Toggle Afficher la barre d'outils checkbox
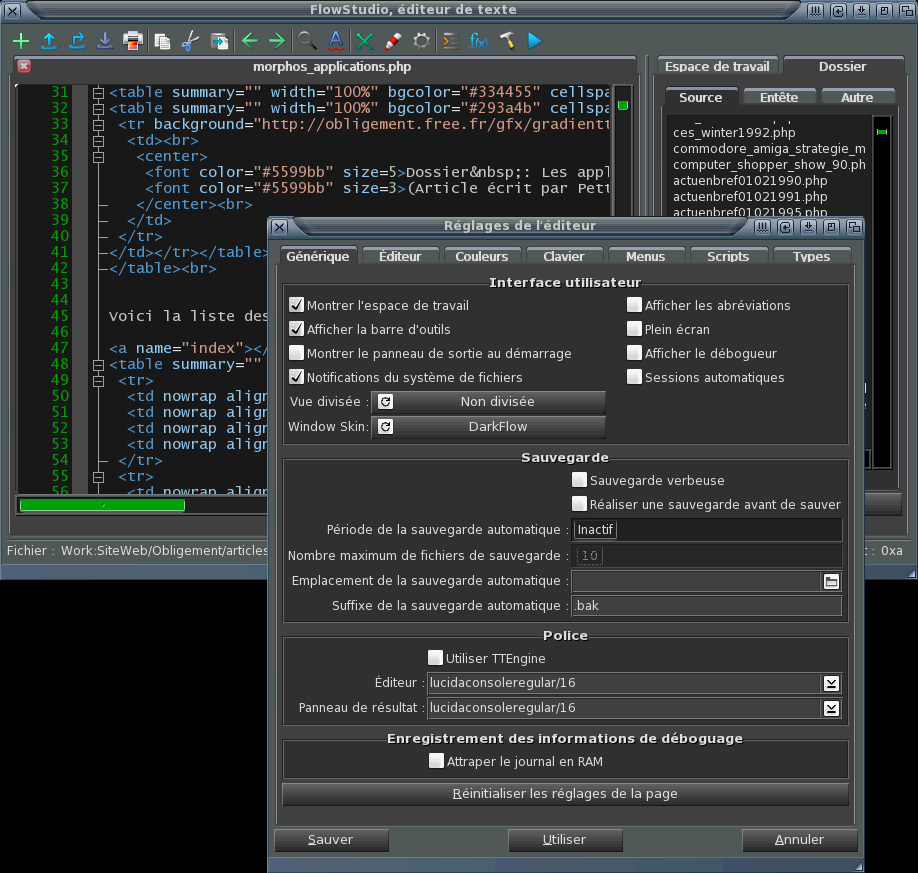The width and height of the screenshot is (918, 873). [x=296, y=329]
